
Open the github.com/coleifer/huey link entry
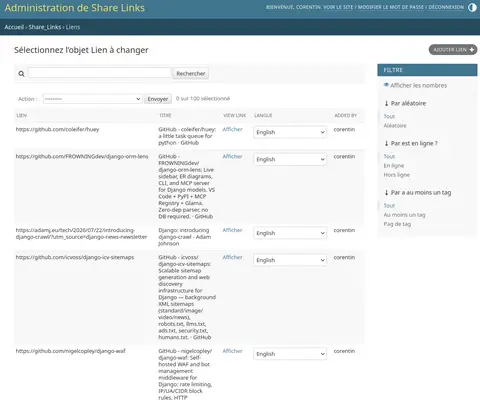(x=57, y=129)
